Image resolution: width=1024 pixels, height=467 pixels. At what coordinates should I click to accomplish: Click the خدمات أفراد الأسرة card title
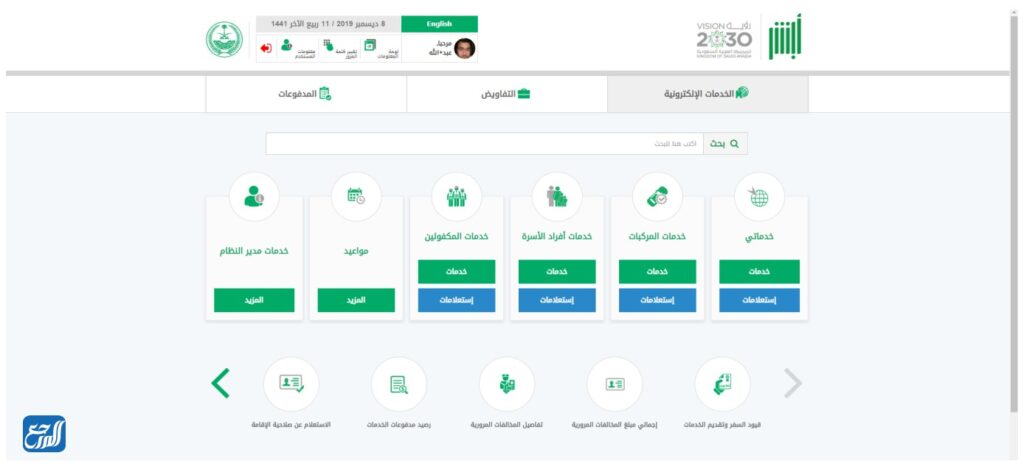(557, 236)
